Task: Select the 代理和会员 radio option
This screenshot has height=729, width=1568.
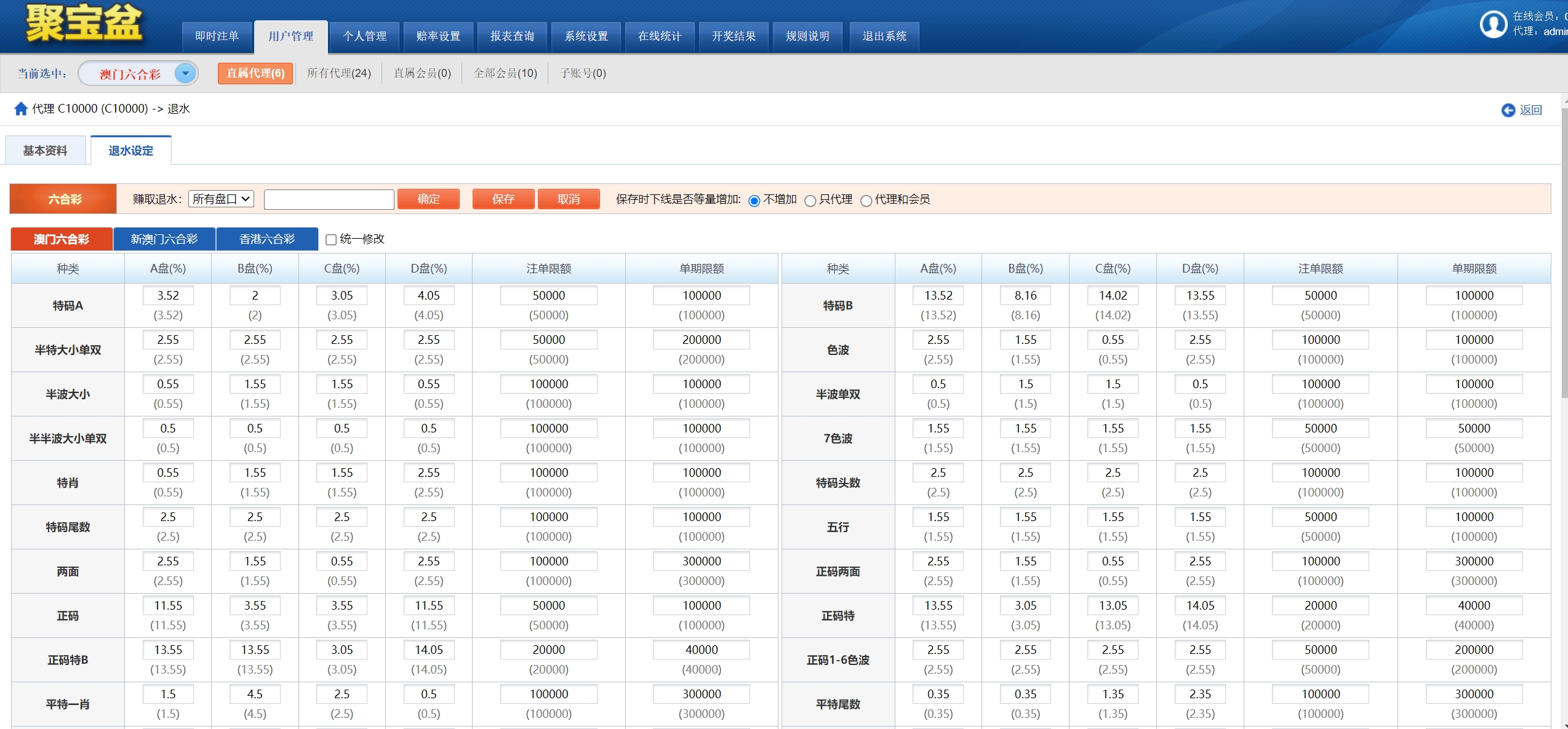Action: coord(866,201)
